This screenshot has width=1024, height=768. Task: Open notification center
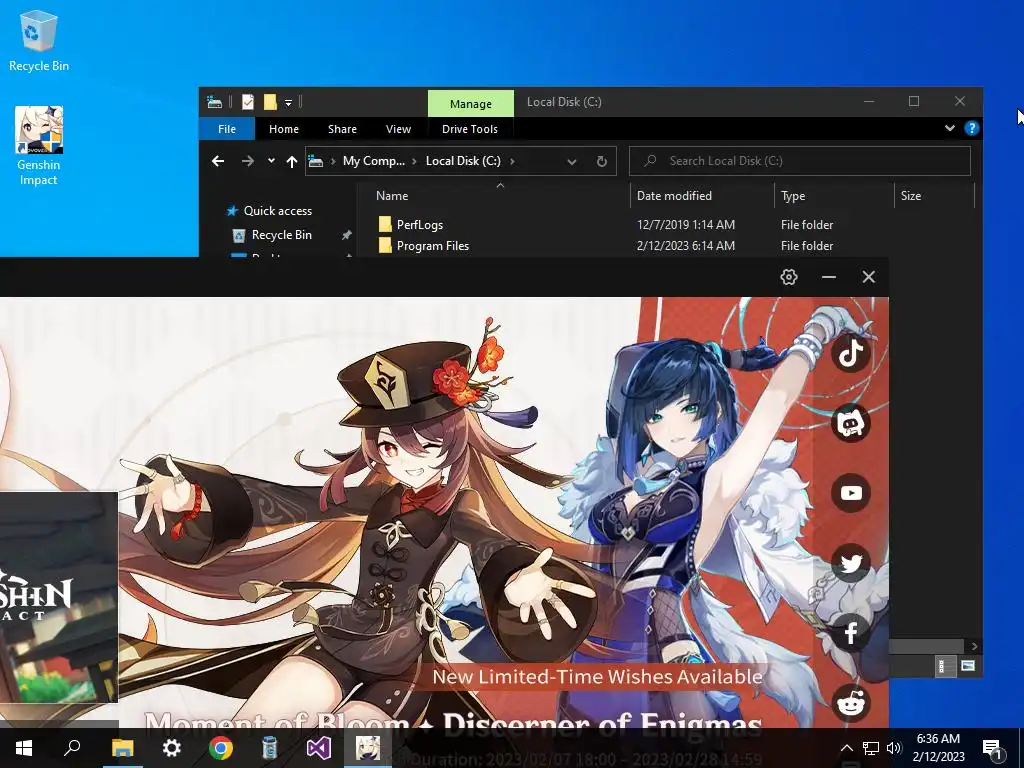(x=992, y=749)
